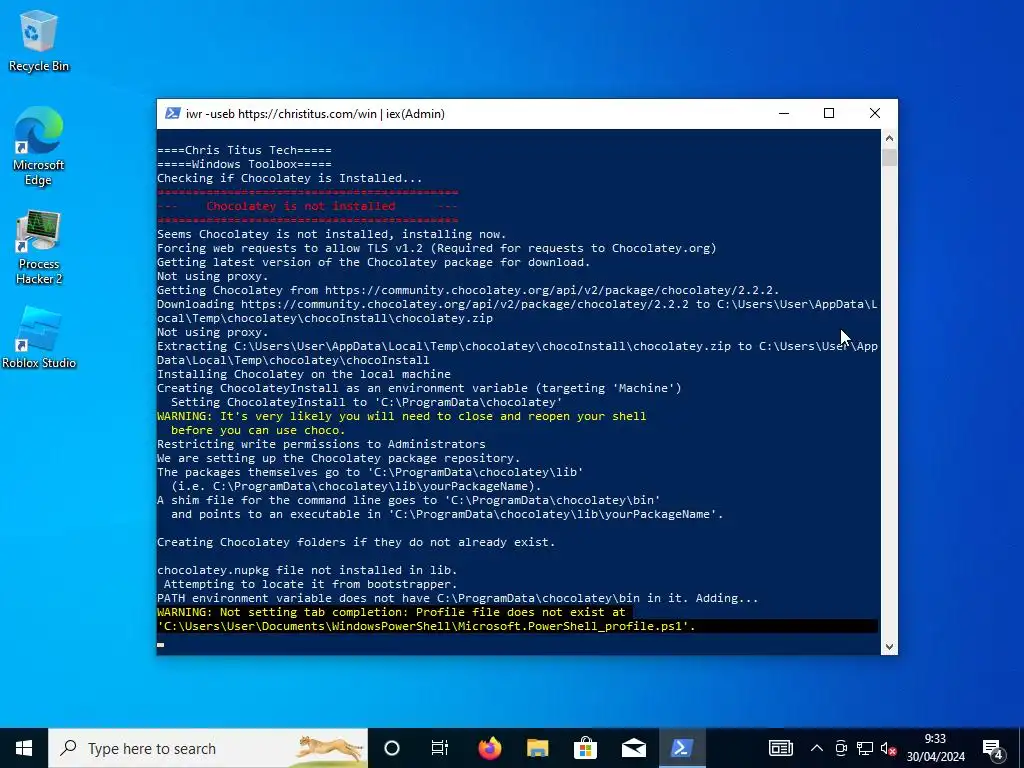Click the PowerShell scrollbar thumb
The width and height of the screenshot is (1024, 768).
889,157
